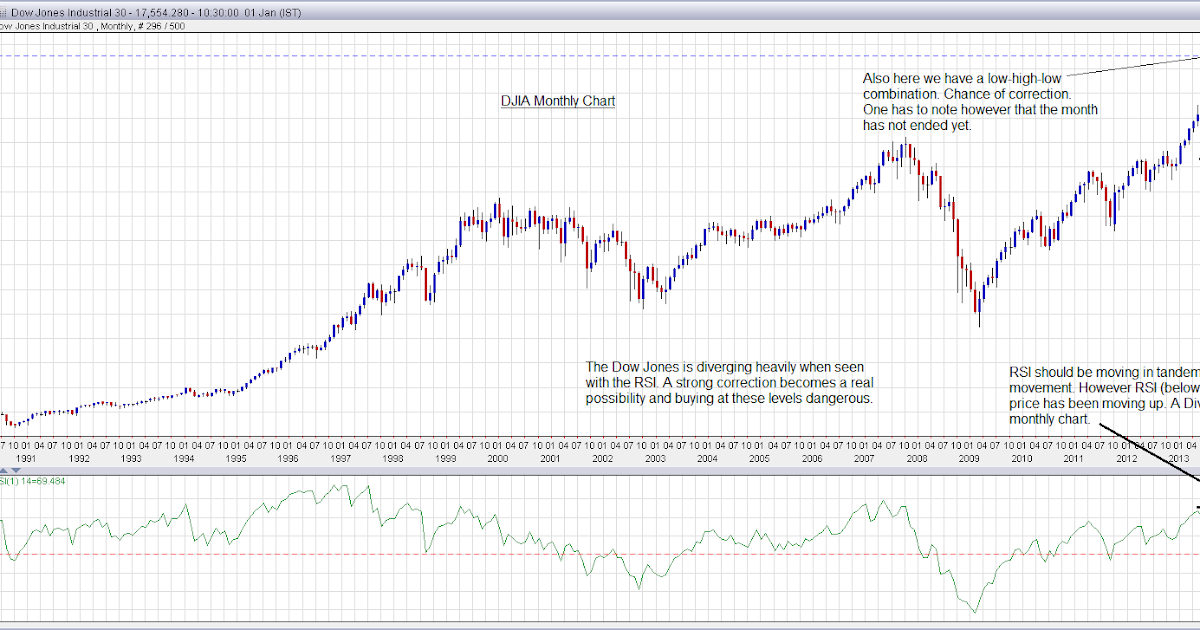1200x630 pixels.
Task: Click the 2011 year label on the axis
Action: 1073,459
